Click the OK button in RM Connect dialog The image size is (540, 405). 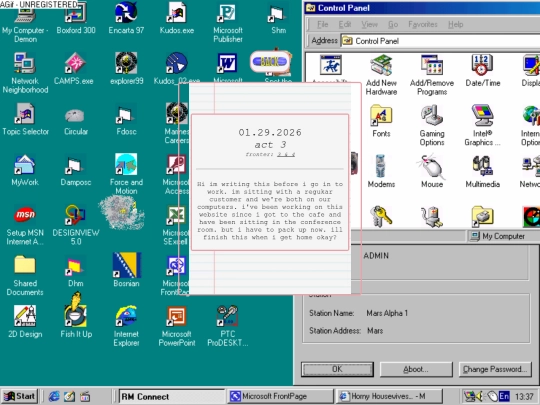click(x=337, y=369)
